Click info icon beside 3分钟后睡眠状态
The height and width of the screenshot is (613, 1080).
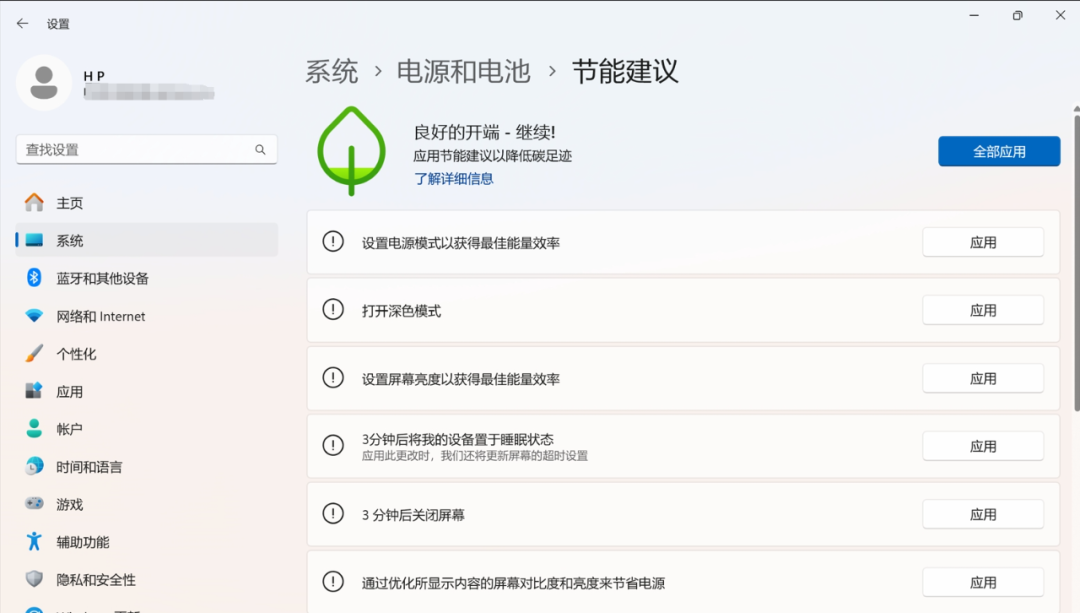pos(333,446)
